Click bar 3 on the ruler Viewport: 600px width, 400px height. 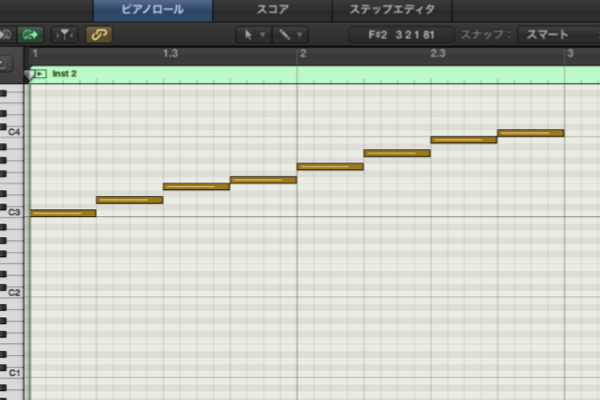click(x=570, y=54)
